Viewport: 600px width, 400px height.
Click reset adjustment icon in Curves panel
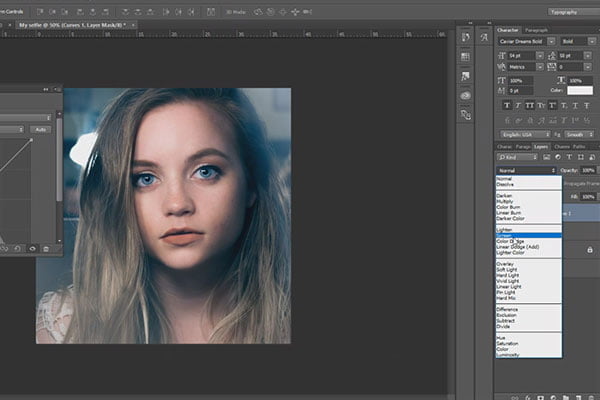(x=17, y=249)
